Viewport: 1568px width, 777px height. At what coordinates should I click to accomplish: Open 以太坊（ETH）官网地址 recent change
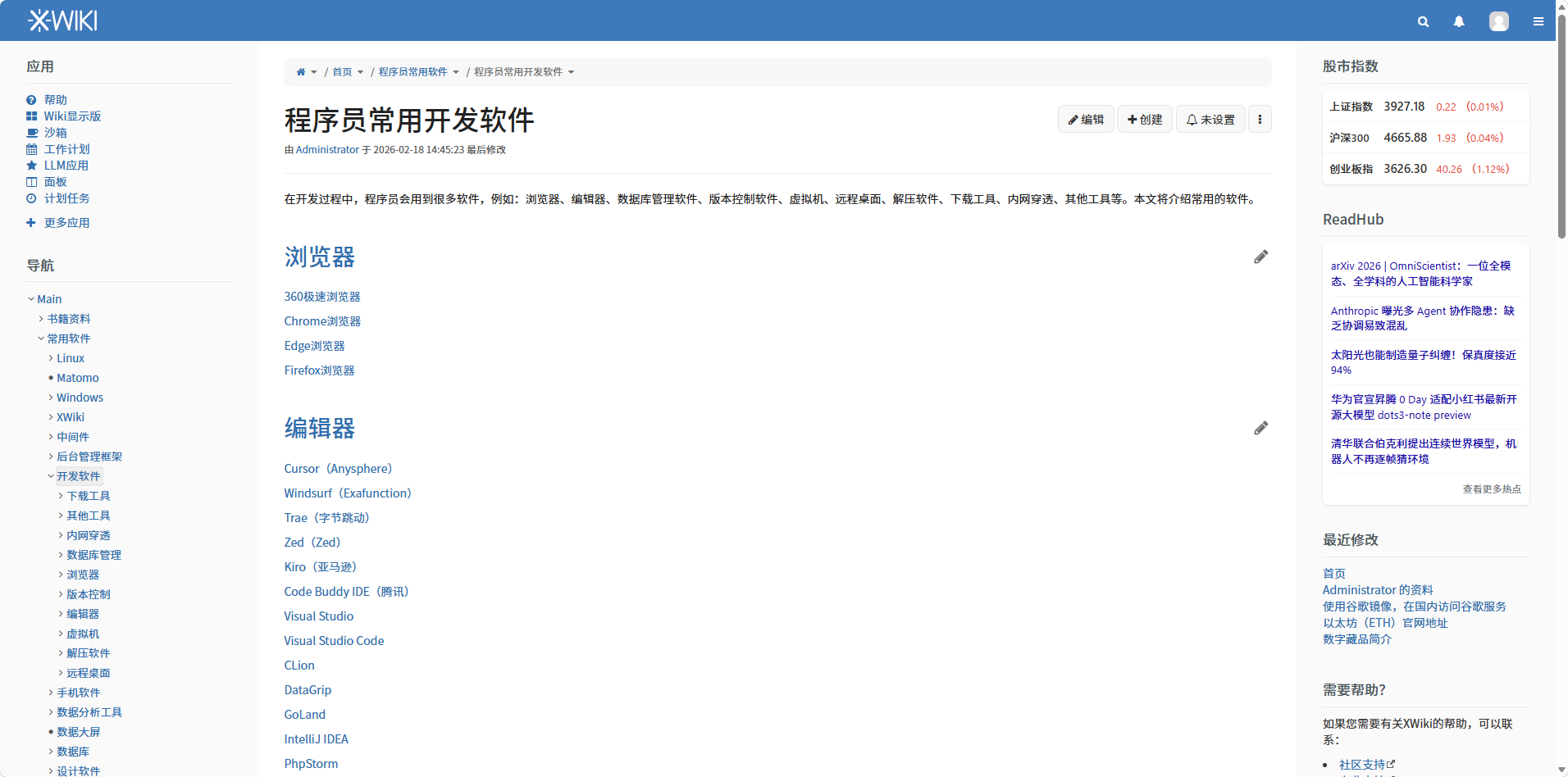(1385, 623)
